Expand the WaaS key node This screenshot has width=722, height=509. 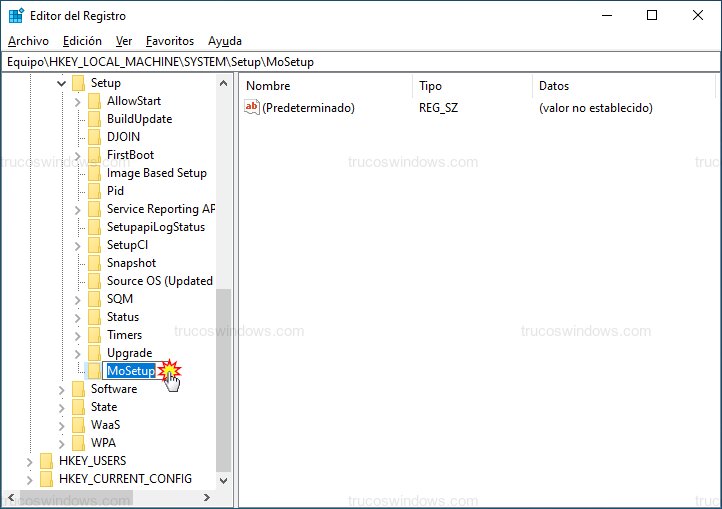point(61,426)
